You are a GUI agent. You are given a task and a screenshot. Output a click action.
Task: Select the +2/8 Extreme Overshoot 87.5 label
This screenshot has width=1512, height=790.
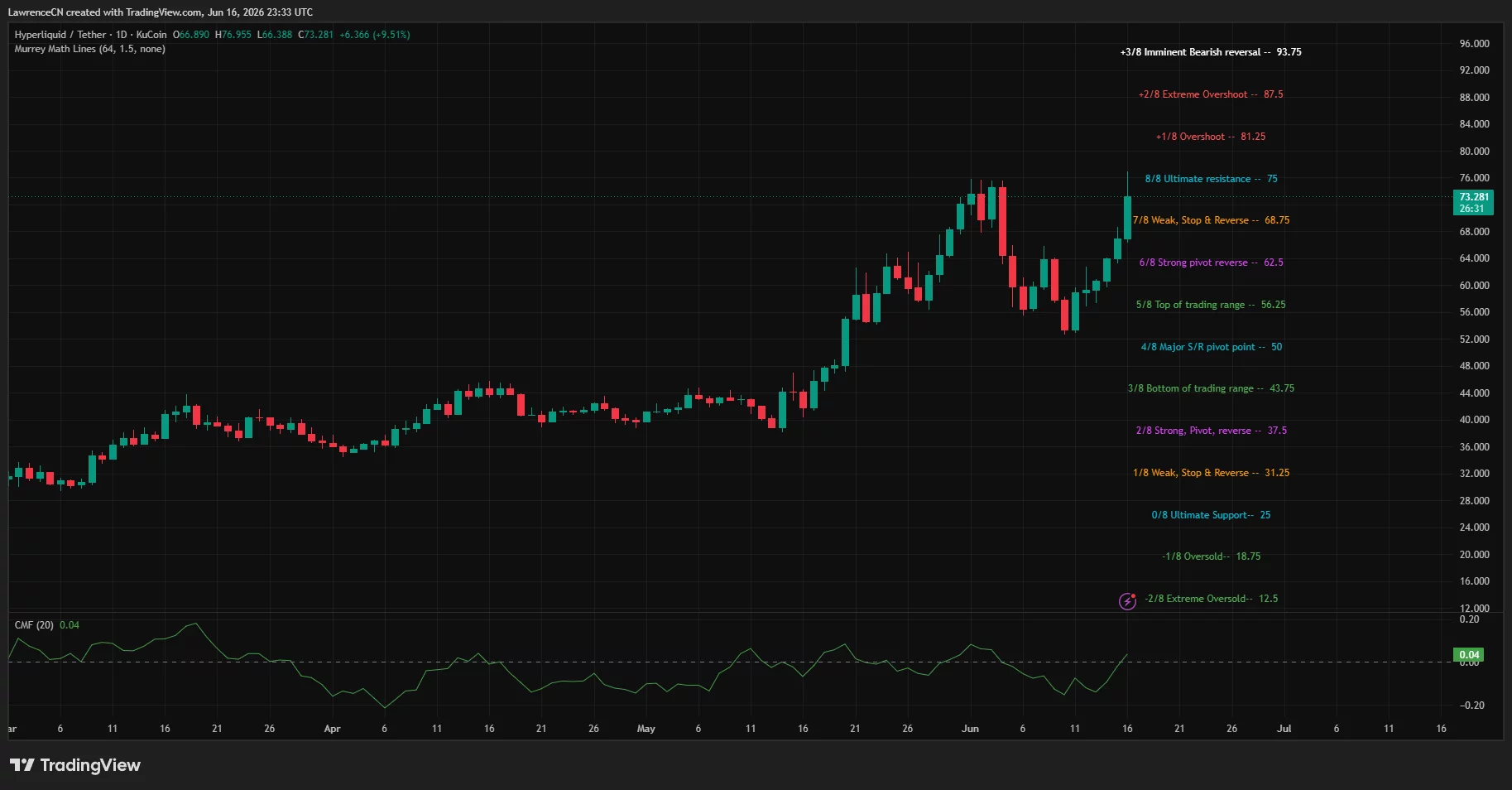tap(1211, 94)
